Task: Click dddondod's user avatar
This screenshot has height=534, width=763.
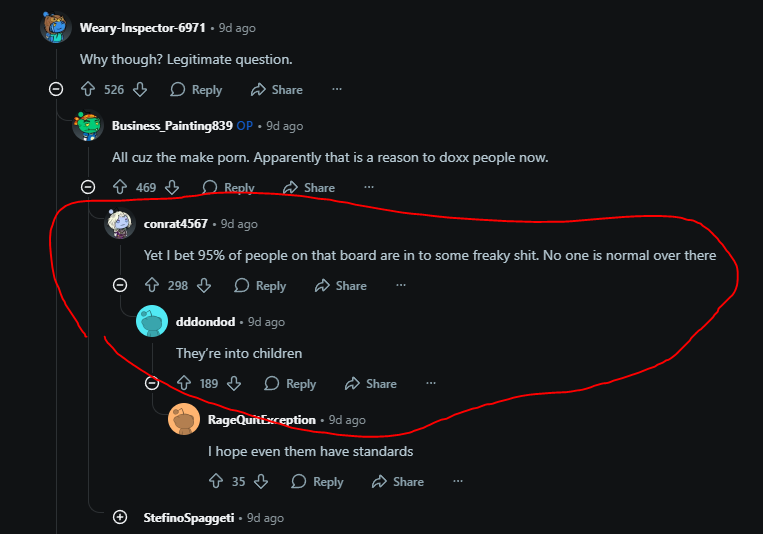Action: click(152, 321)
